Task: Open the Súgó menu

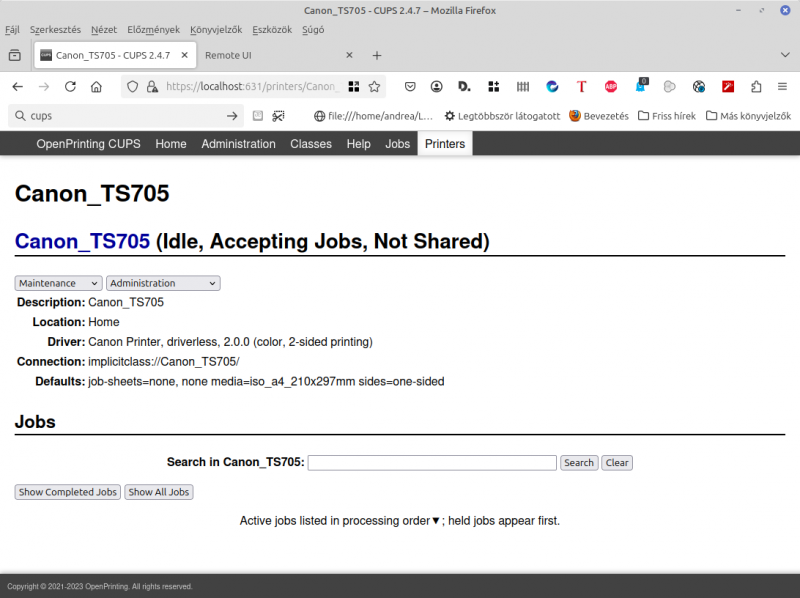Action: (x=313, y=30)
